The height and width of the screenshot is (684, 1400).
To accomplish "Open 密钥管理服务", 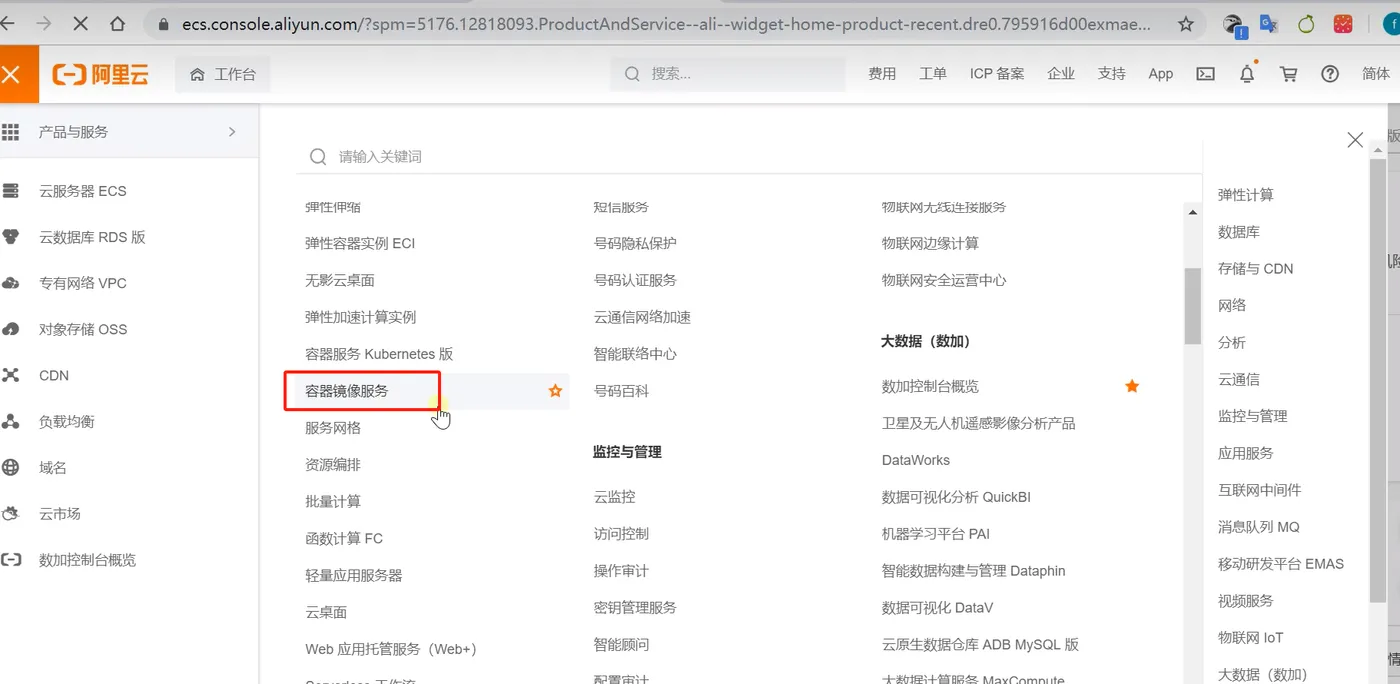I will tap(635, 608).
